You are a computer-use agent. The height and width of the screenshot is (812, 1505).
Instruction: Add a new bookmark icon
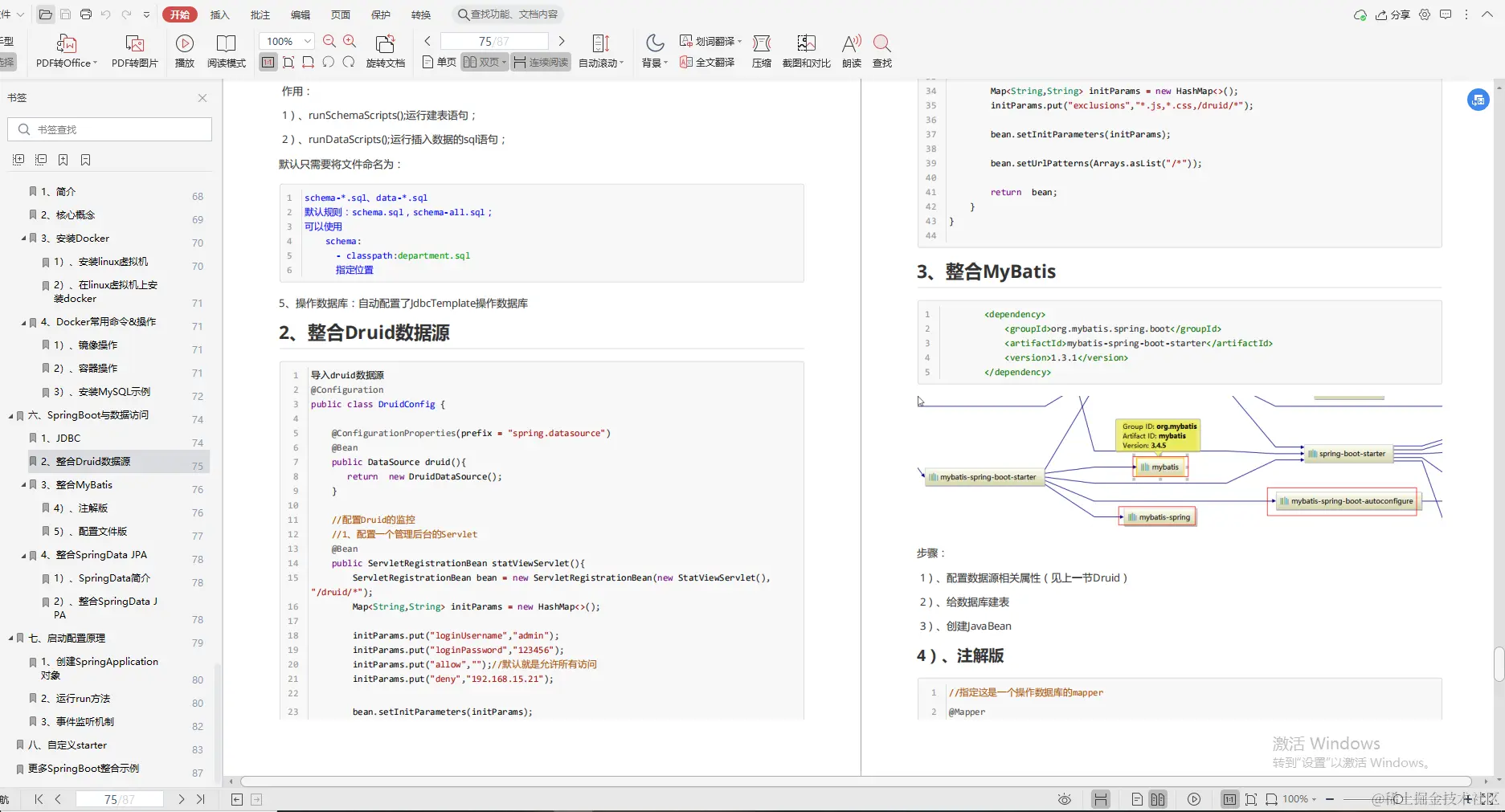(x=63, y=160)
